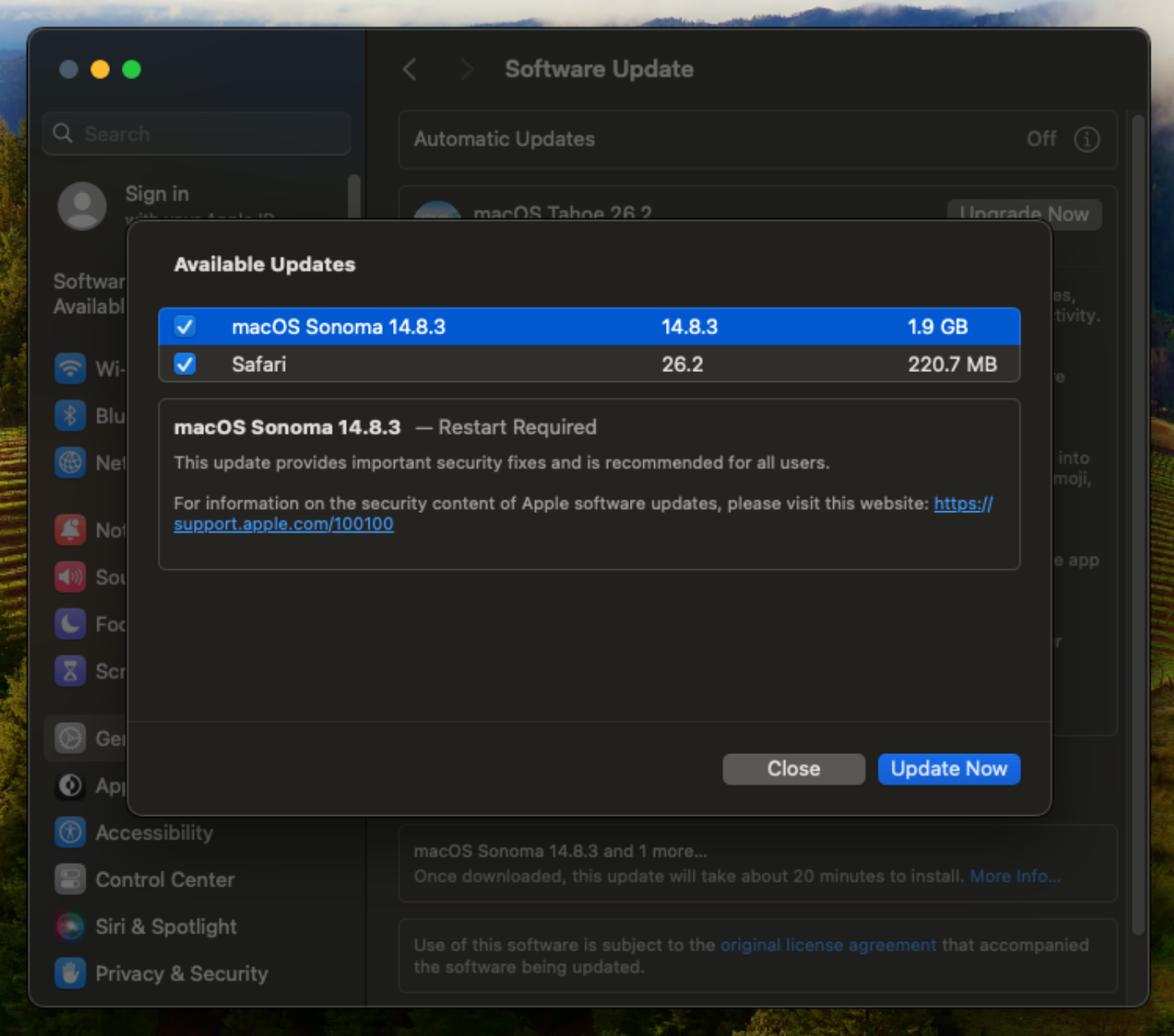The width and height of the screenshot is (1174, 1036).
Task: Click the main content vertical scrollbar
Action: point(1139,525)
